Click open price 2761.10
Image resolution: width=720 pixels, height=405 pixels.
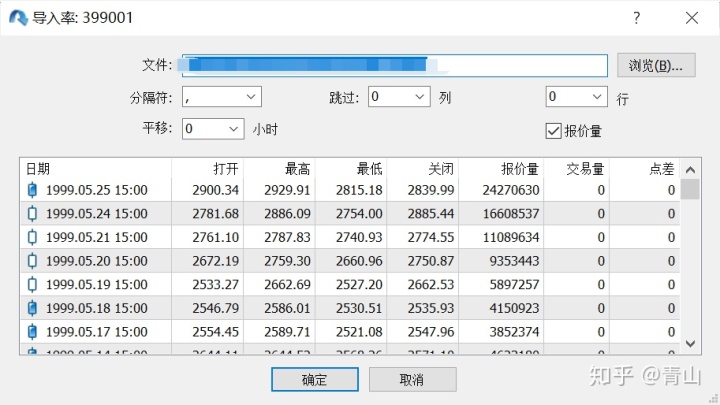point(215,237)
